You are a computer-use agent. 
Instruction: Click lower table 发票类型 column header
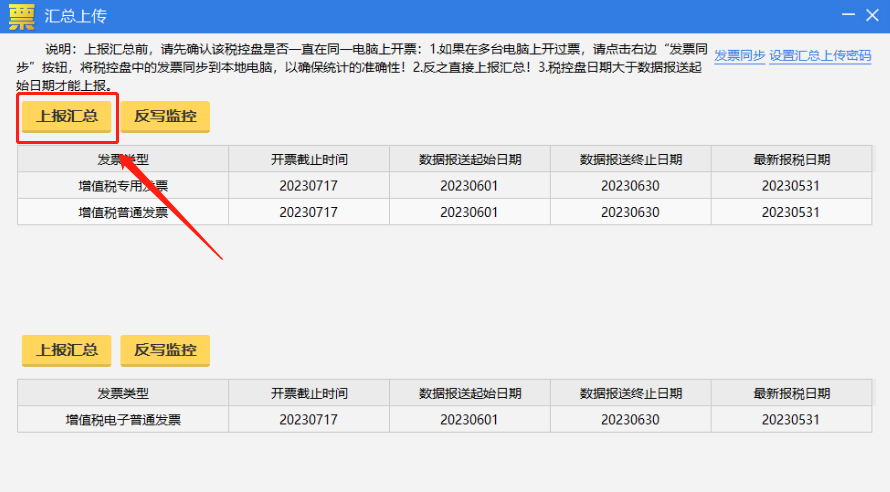(123, 393)
